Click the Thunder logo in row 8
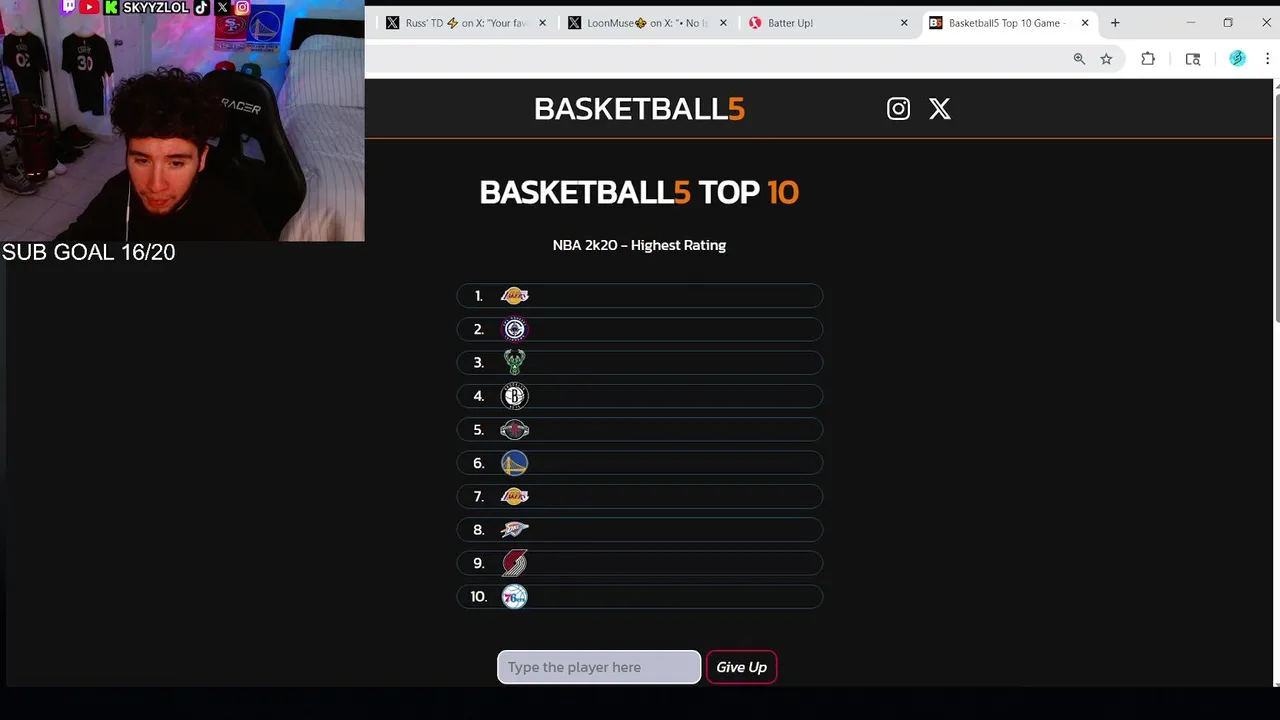1280x720 pixels. 514,530
